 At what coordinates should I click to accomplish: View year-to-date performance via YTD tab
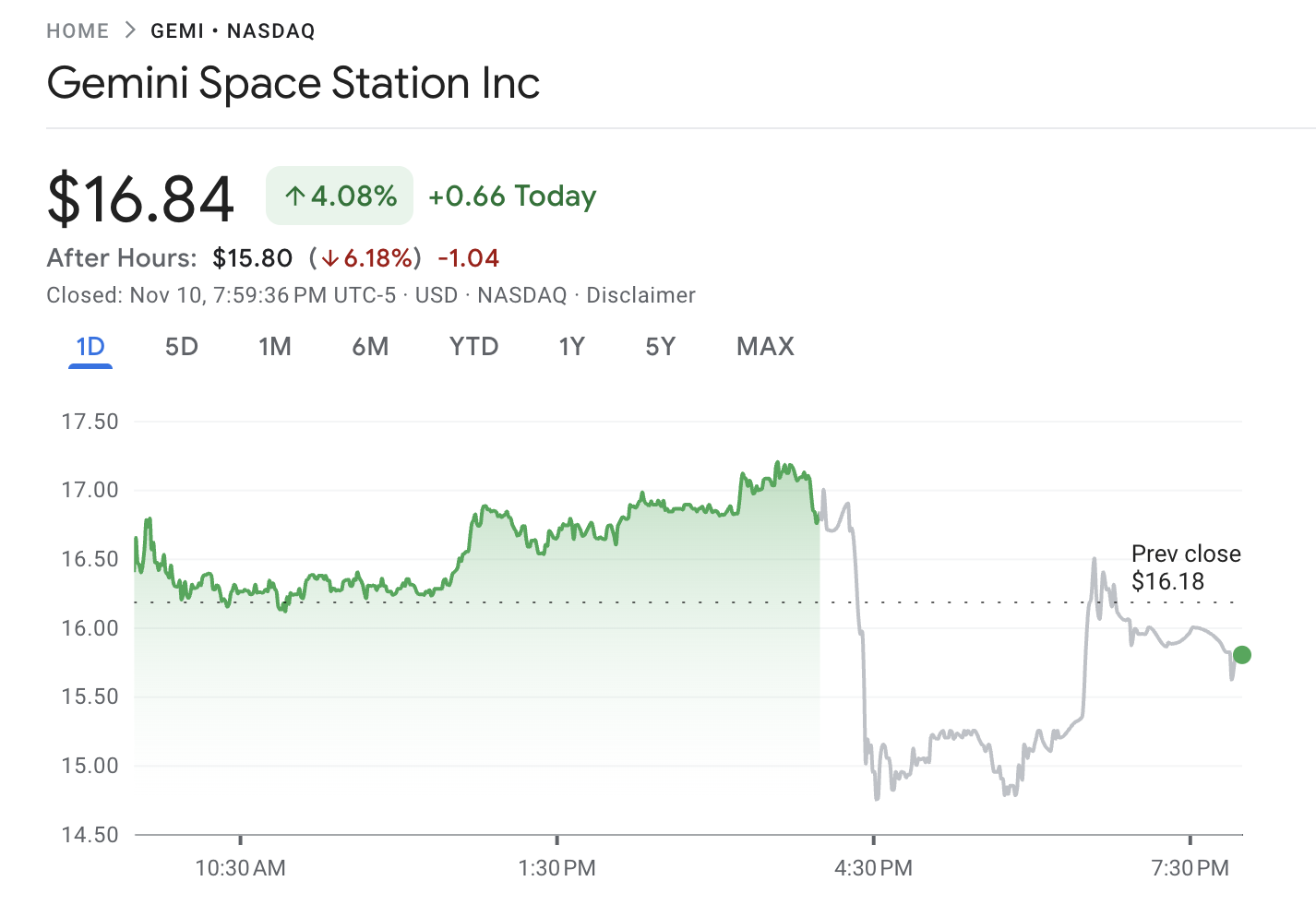[x=473, y=346]
